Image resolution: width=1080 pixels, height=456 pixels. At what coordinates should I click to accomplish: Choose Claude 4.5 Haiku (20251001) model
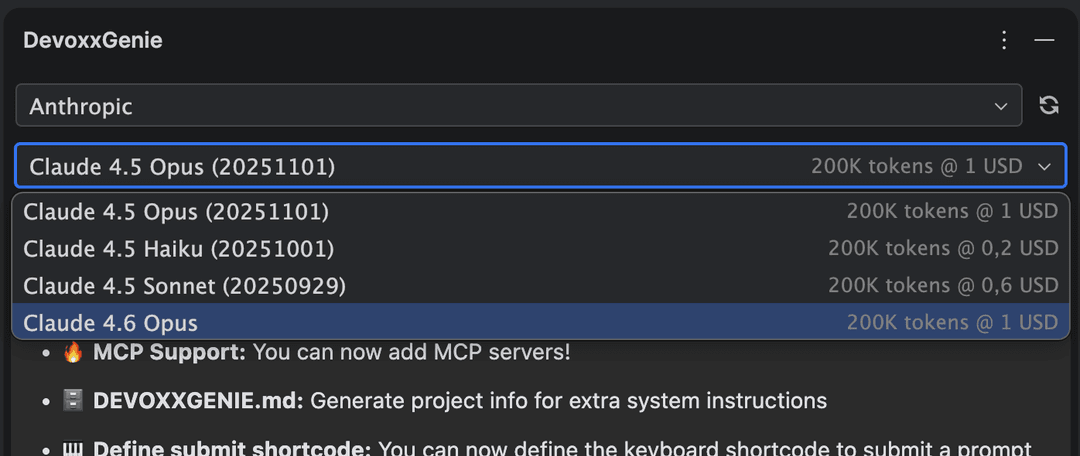[x=541, y=248]
